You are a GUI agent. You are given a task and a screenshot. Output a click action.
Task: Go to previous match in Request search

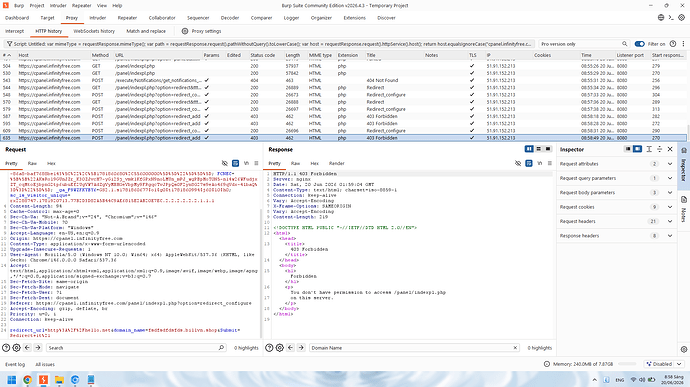pos(27,348)
